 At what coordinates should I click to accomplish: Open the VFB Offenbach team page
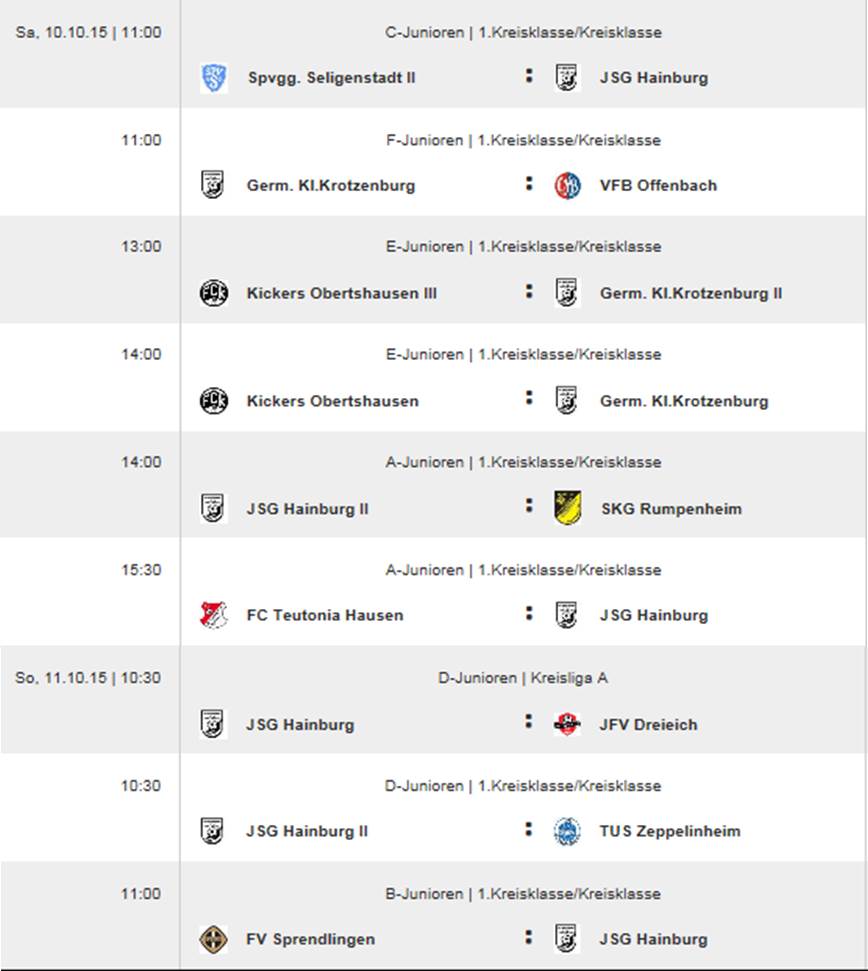[658, 185]
